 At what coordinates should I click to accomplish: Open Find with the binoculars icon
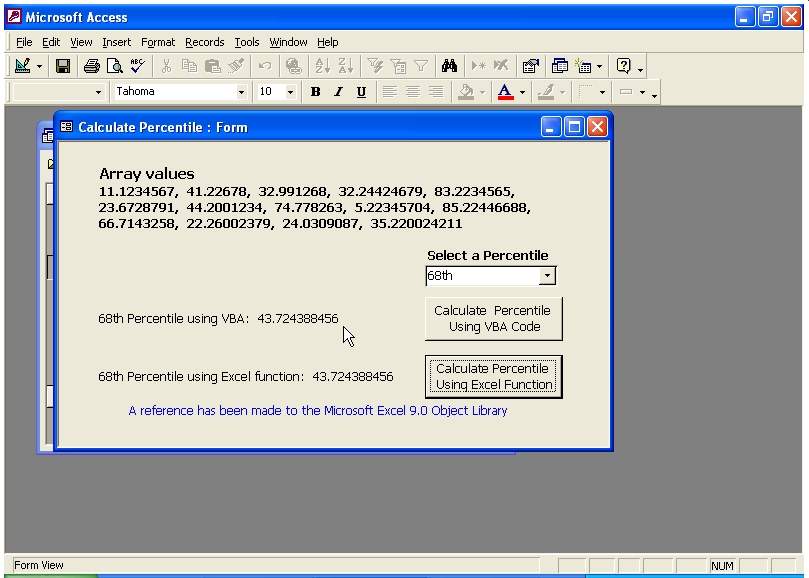coord(449,66)
